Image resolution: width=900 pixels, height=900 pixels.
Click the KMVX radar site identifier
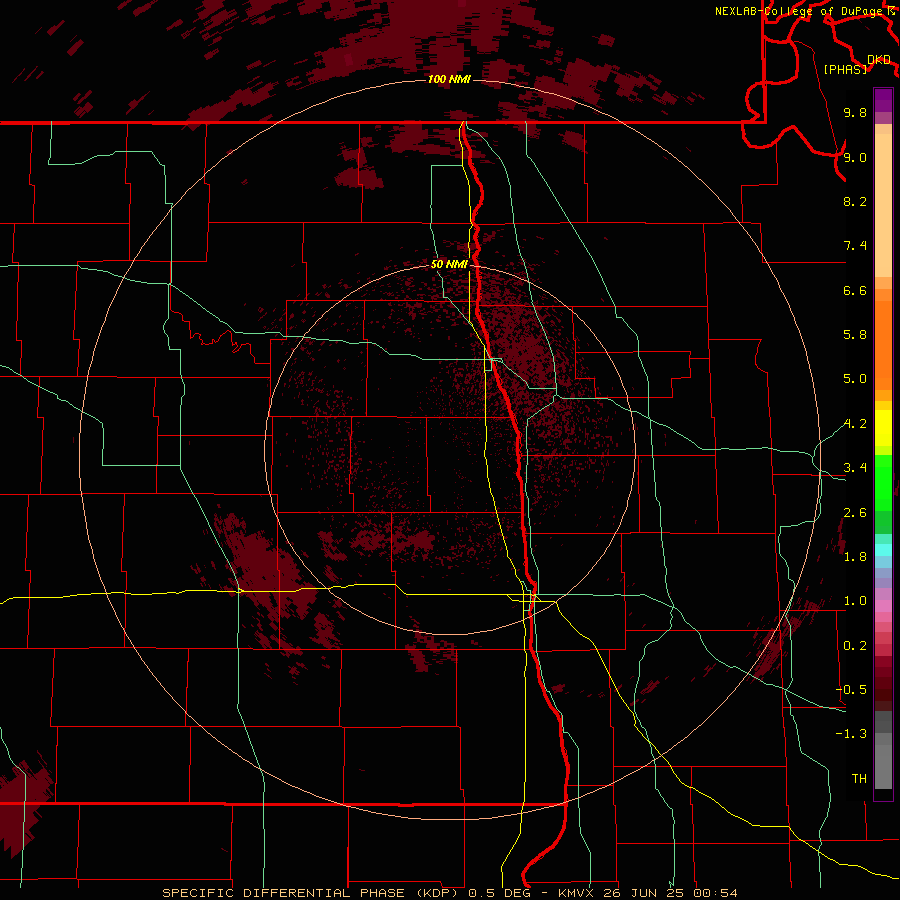(576, 893)
